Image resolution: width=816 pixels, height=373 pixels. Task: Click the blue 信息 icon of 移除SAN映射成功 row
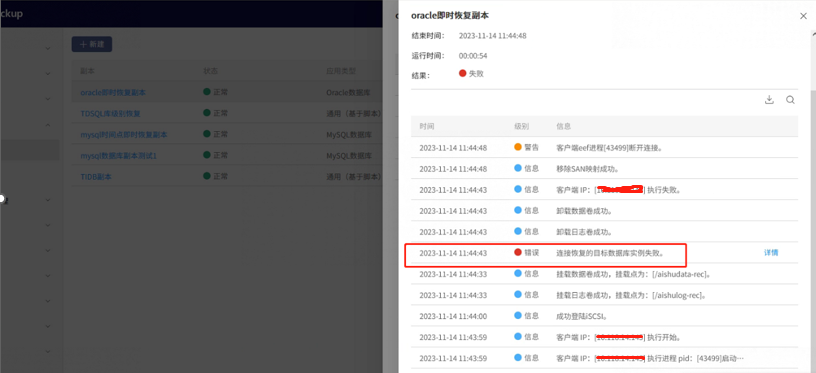tap(518, 168)
